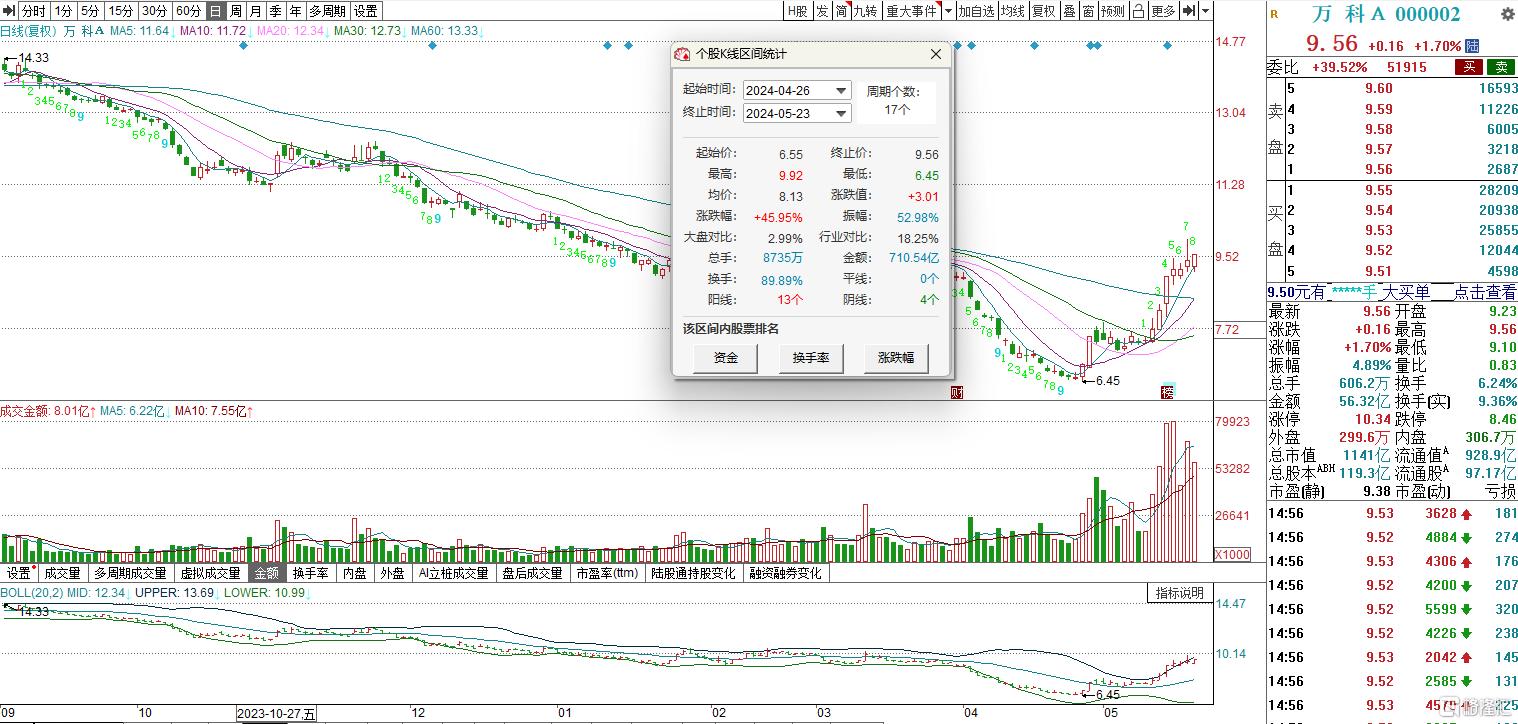Toggle the 均线 moving average display
Viewport: 1518px width, 724px height.
pyautogui.click(x=1013, y=11)
